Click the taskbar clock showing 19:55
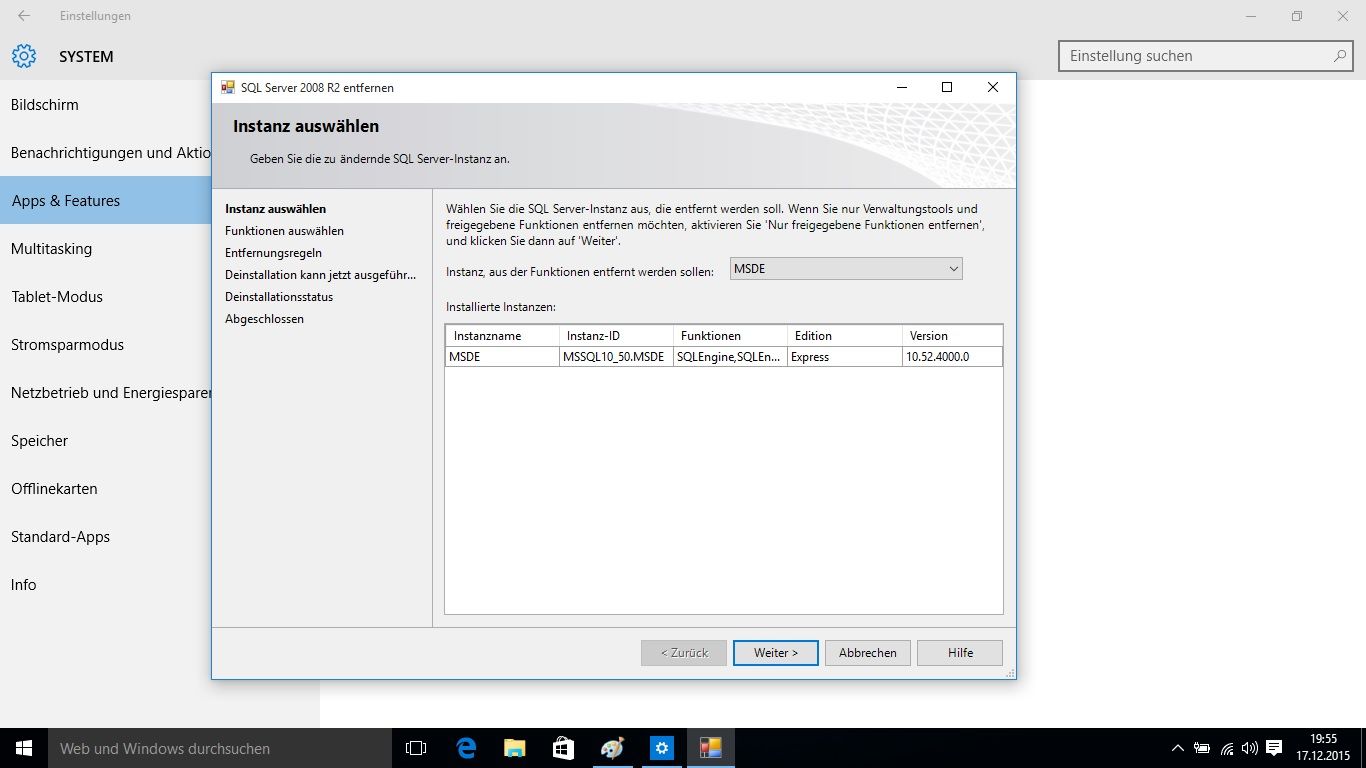The image size is (1366, 768). point(1323,748)
